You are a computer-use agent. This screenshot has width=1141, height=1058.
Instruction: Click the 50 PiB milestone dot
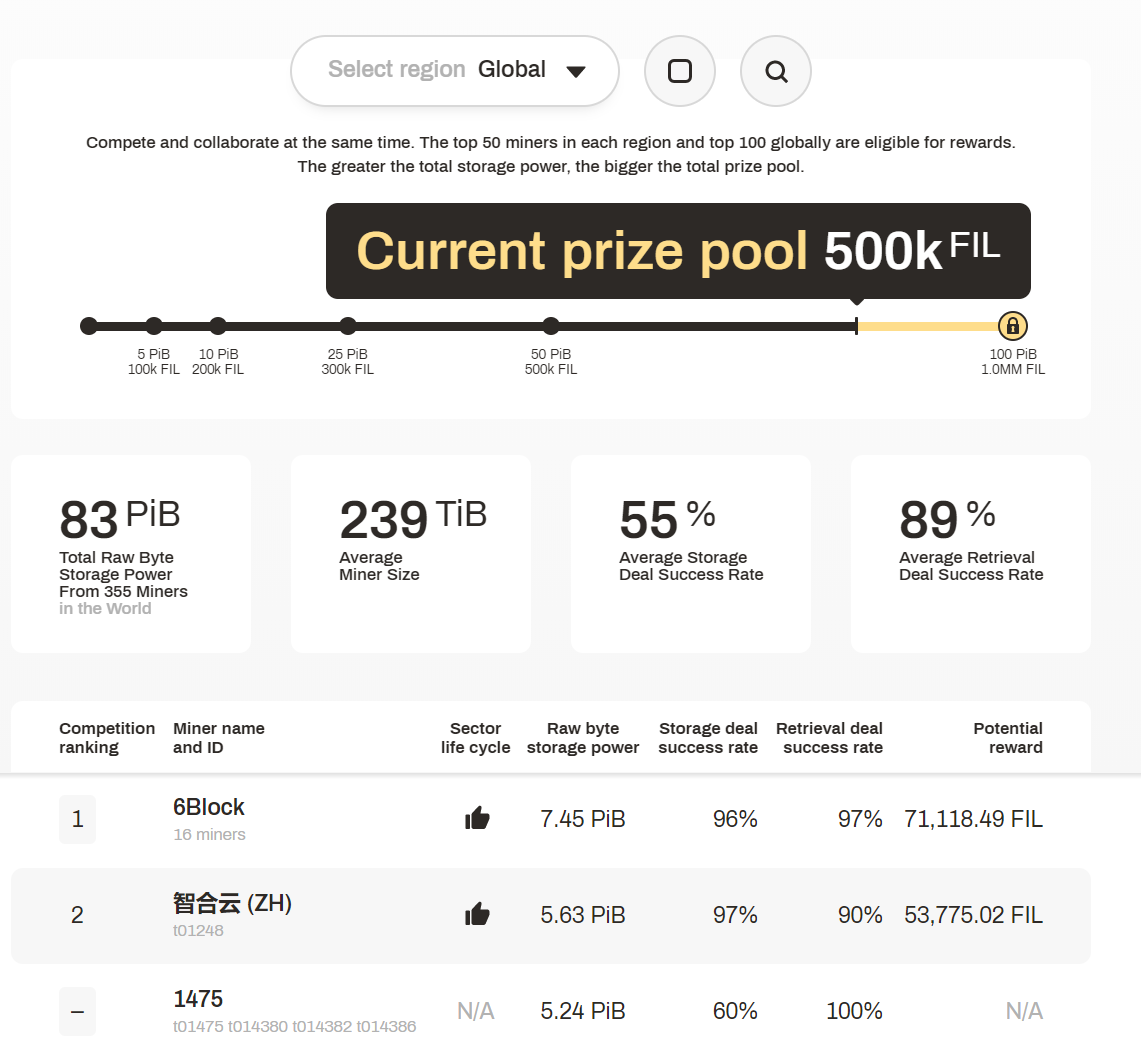[x=551, y=326]
